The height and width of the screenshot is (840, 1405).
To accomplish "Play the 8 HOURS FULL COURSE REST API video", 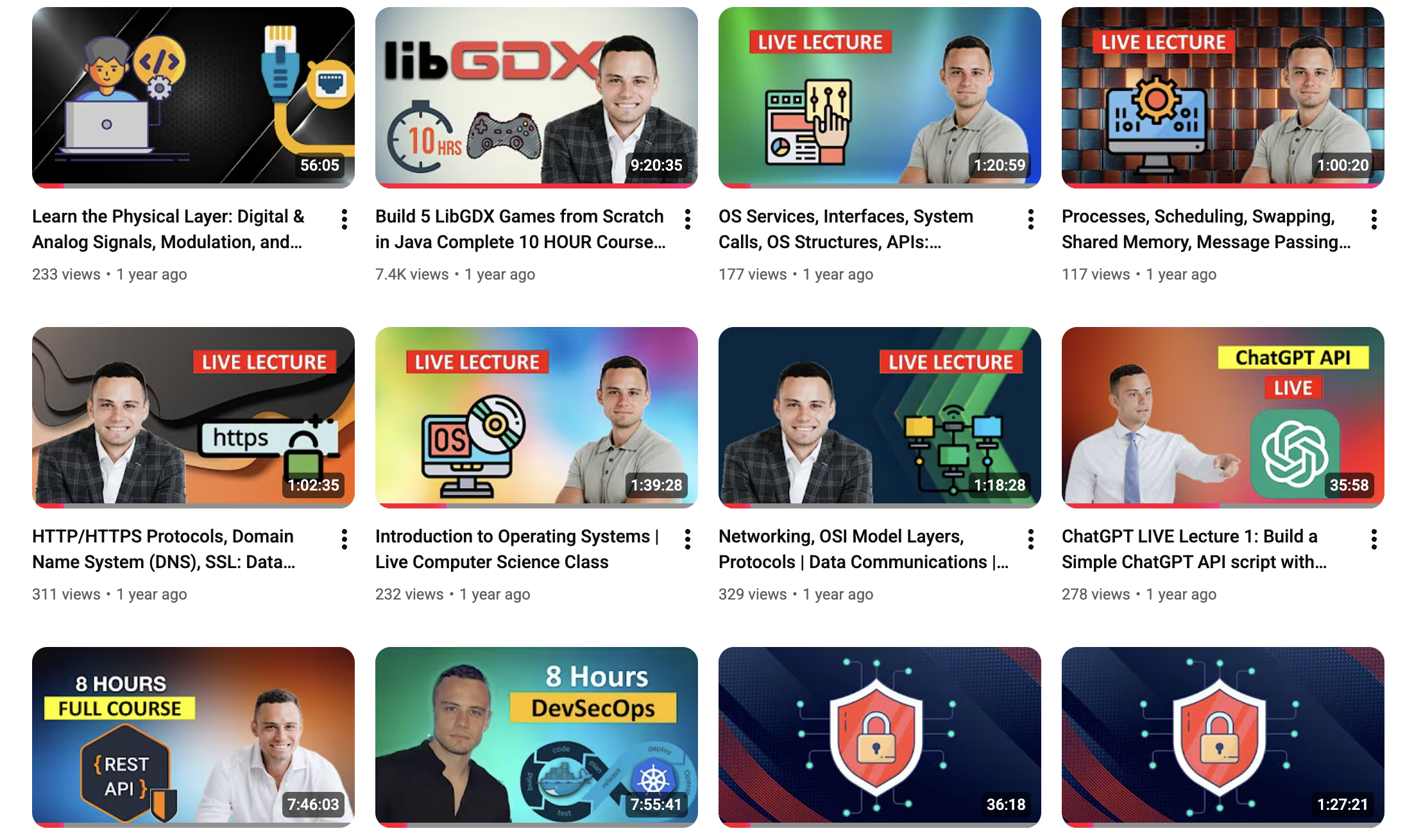I will pos(193,737).
